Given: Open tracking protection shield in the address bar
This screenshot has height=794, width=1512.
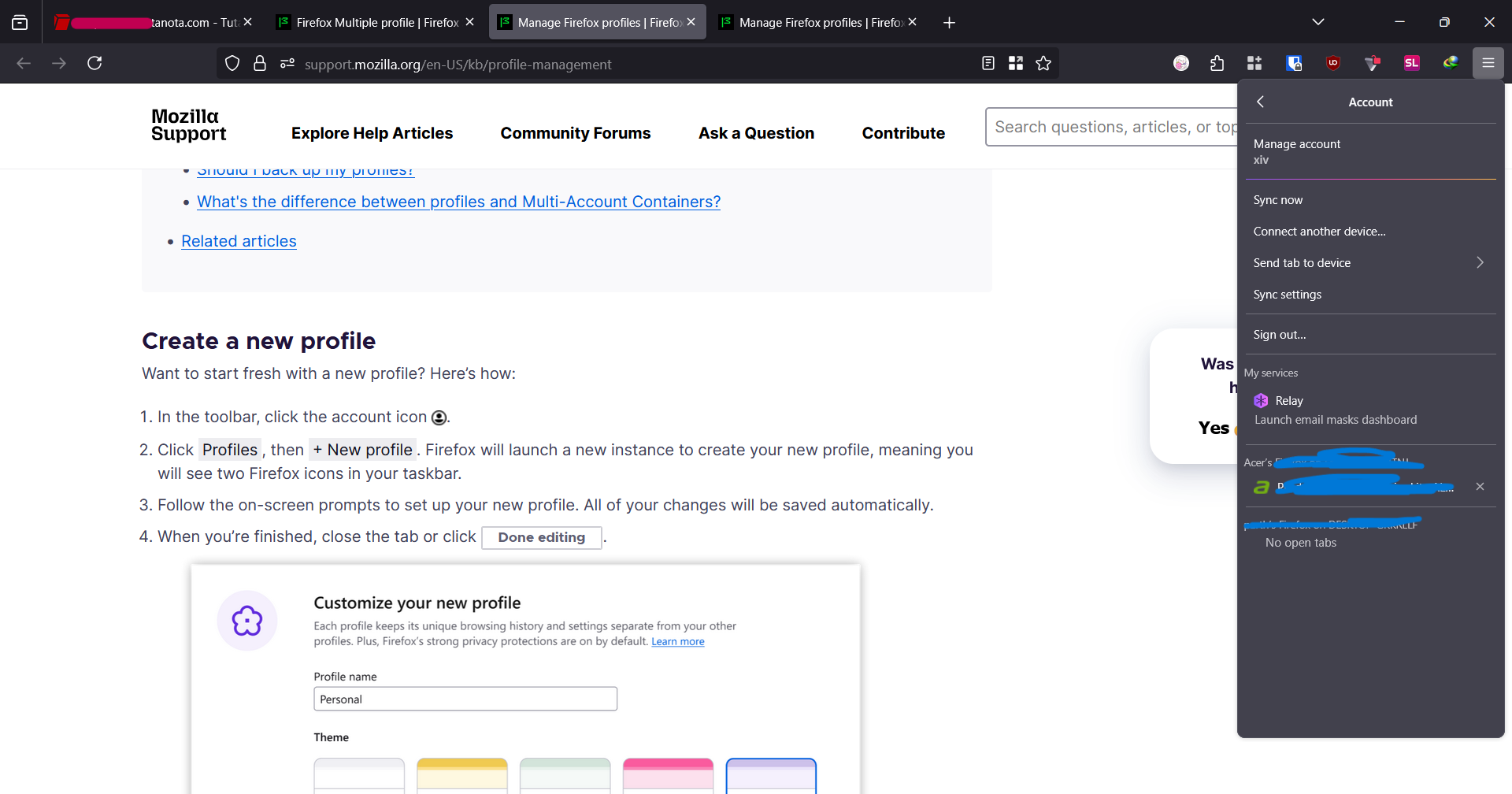Looking at the screenshot, I should point(232,63).
